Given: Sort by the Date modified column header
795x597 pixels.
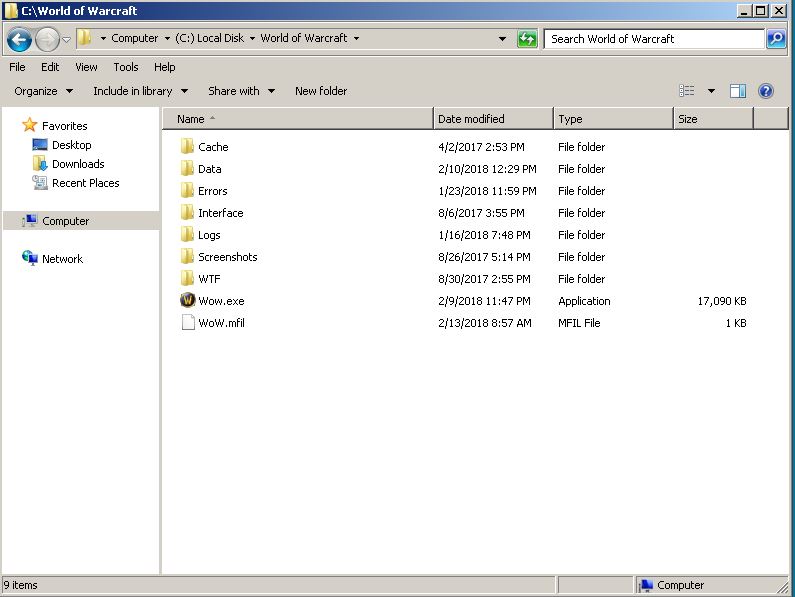Looking at the screenshot, I should 493,119.
